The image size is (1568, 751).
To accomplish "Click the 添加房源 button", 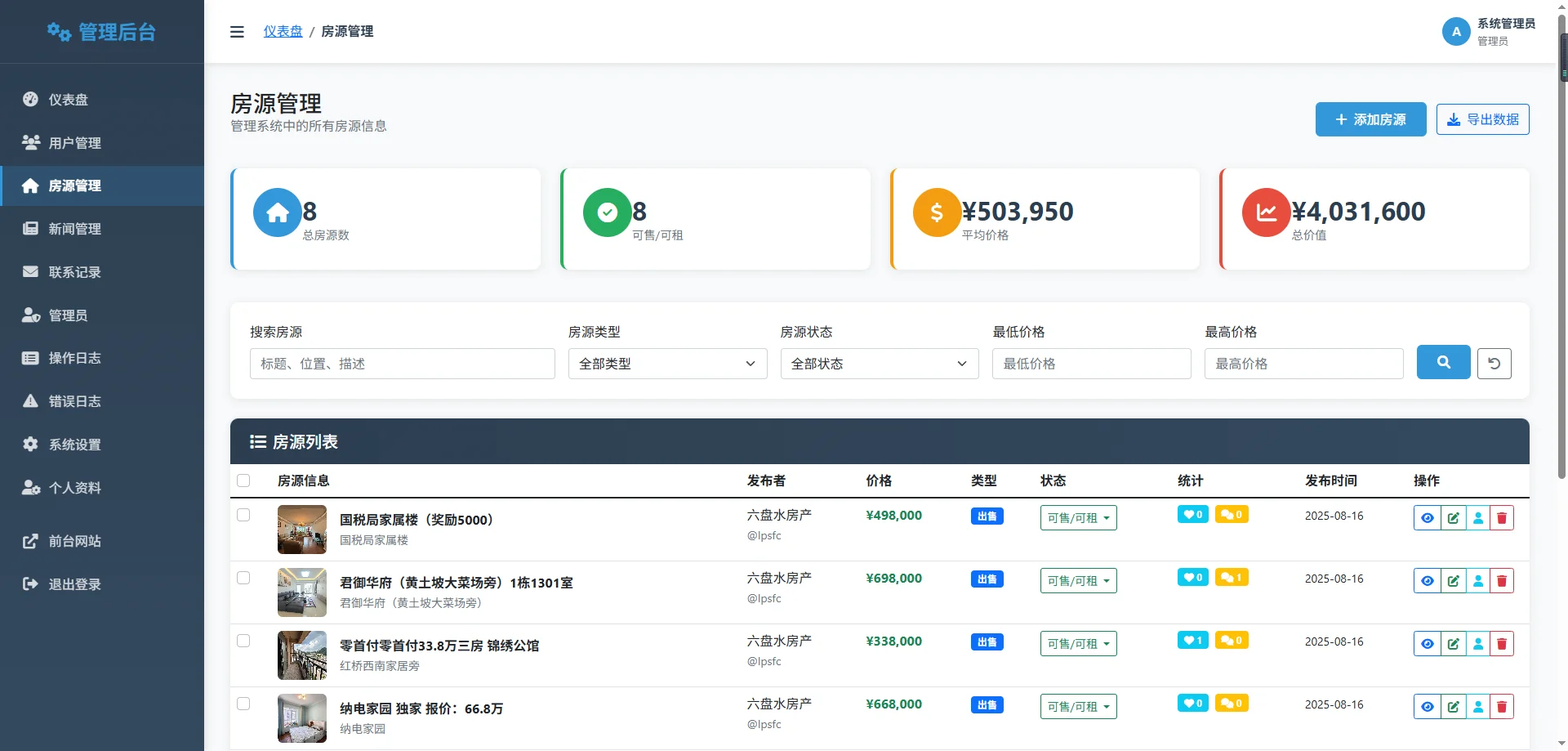I will coord(1370,119).
